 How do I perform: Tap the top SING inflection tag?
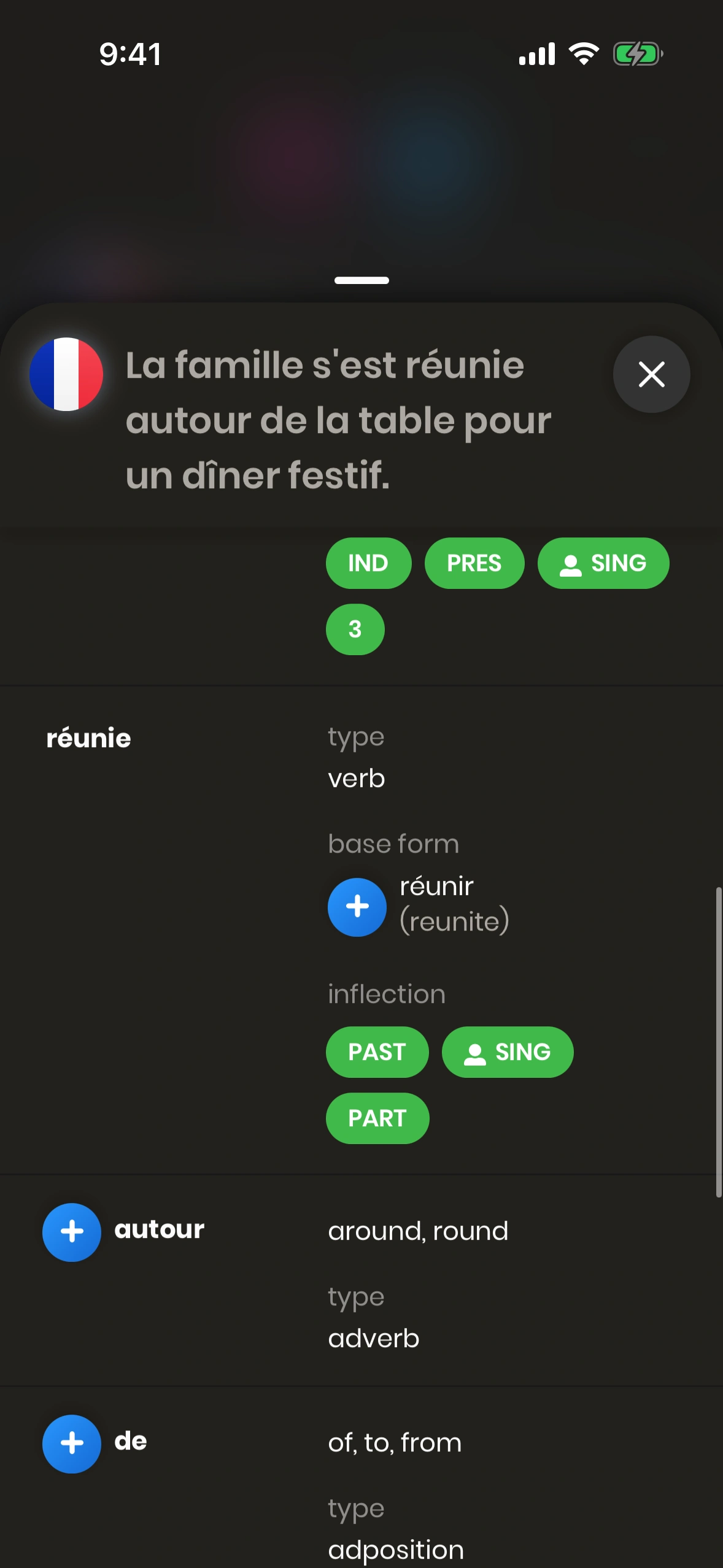coord(603,563)
